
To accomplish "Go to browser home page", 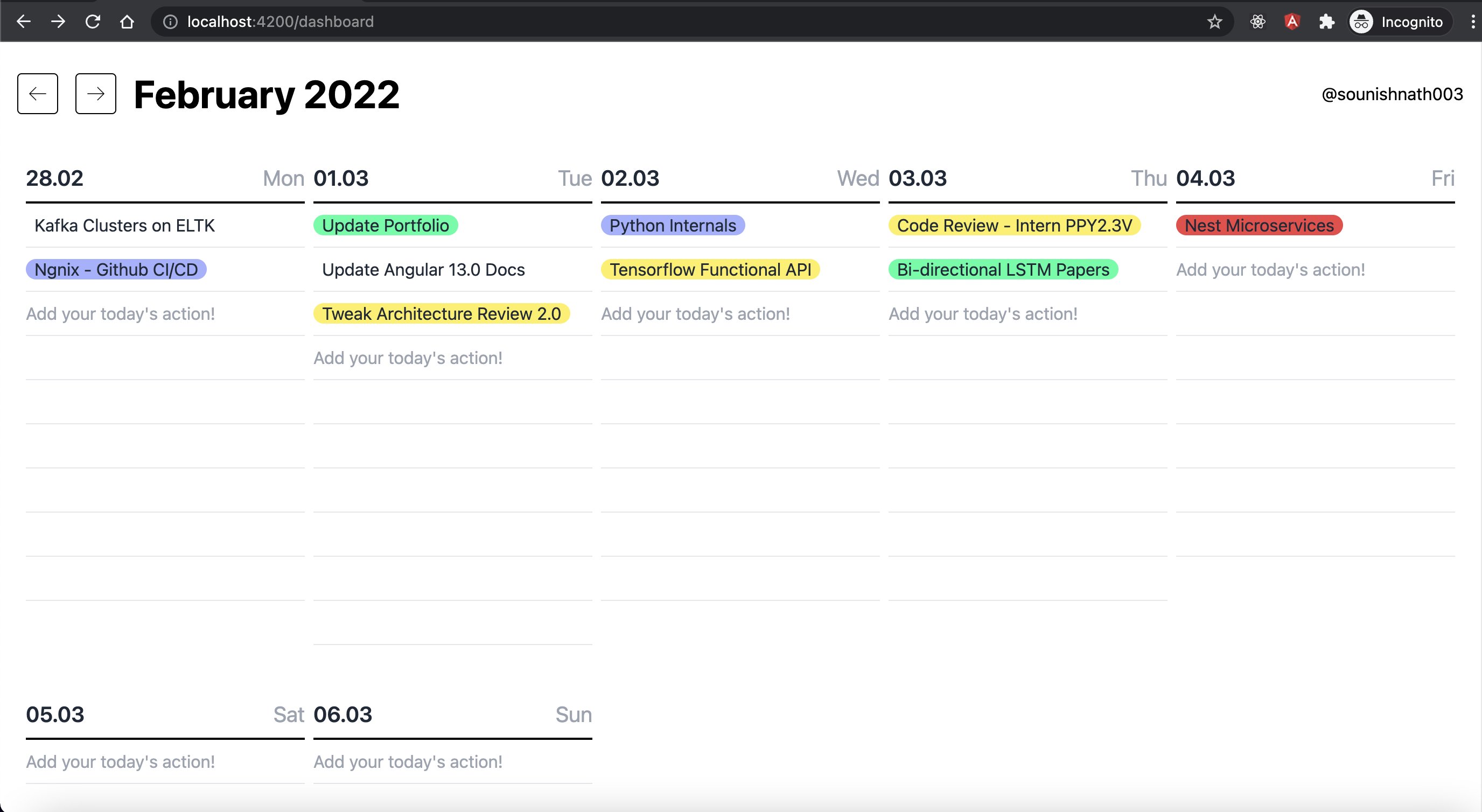I will 127,22.
